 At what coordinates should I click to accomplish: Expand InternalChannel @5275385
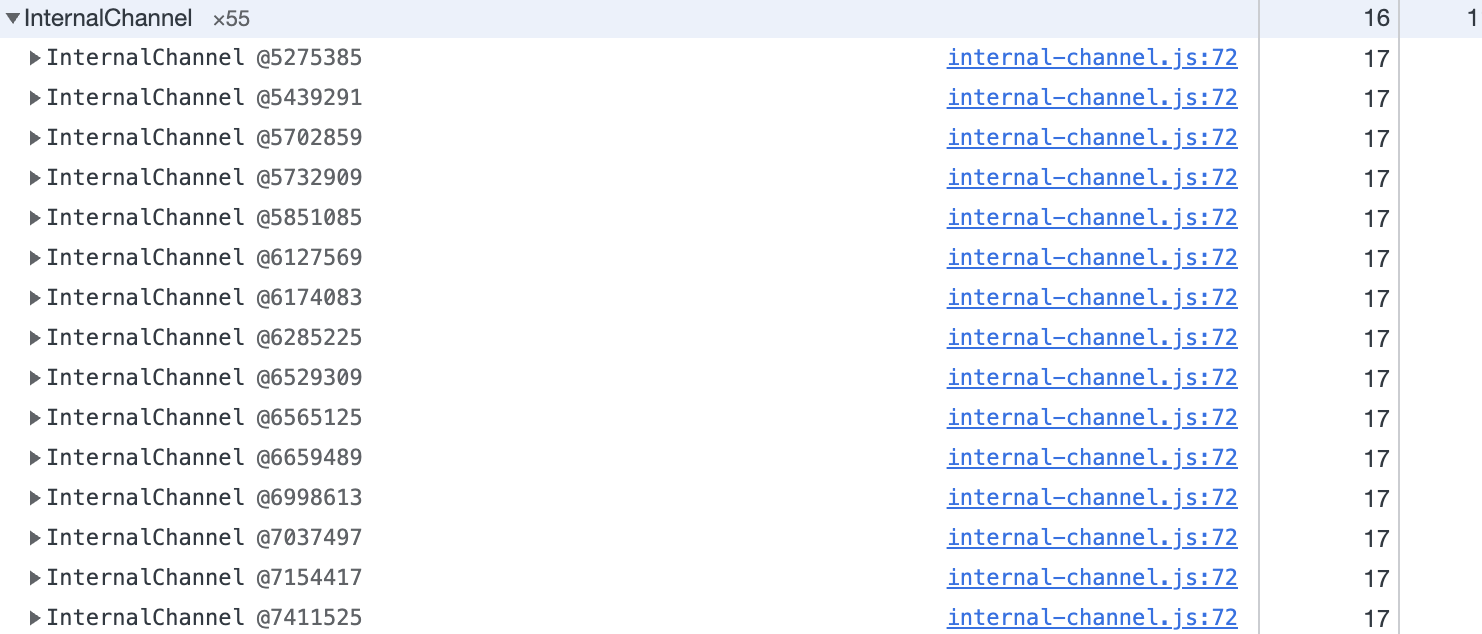pyautogui.click(x=34, y=58)
